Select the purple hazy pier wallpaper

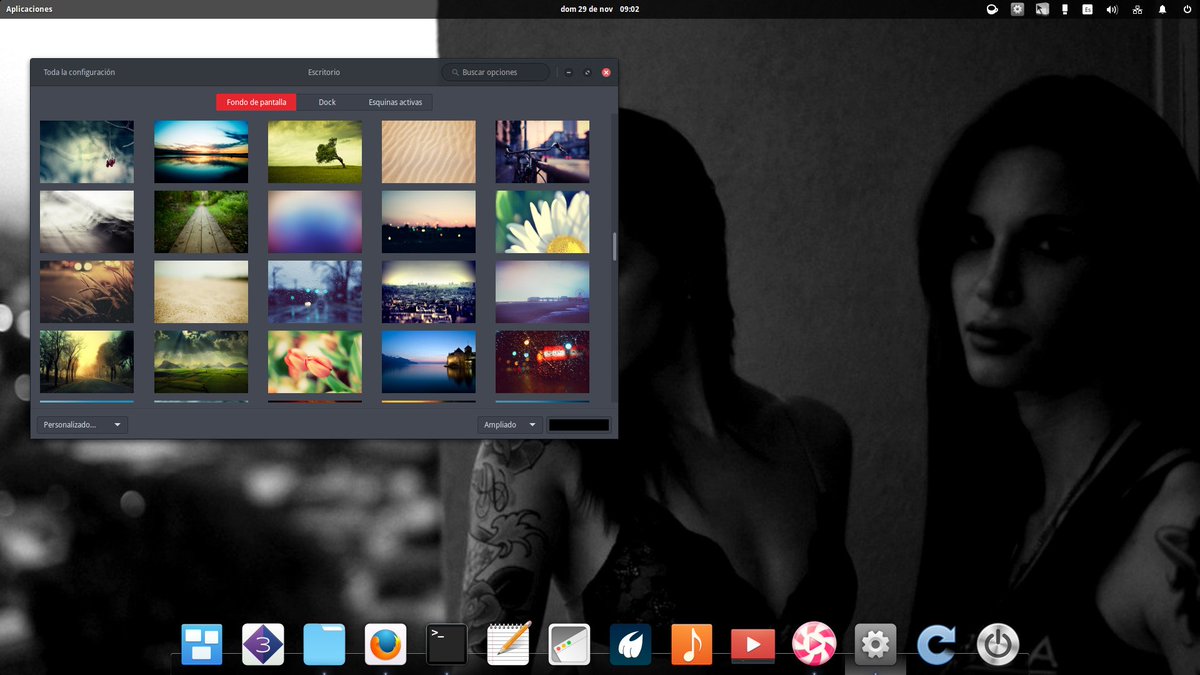543,292
